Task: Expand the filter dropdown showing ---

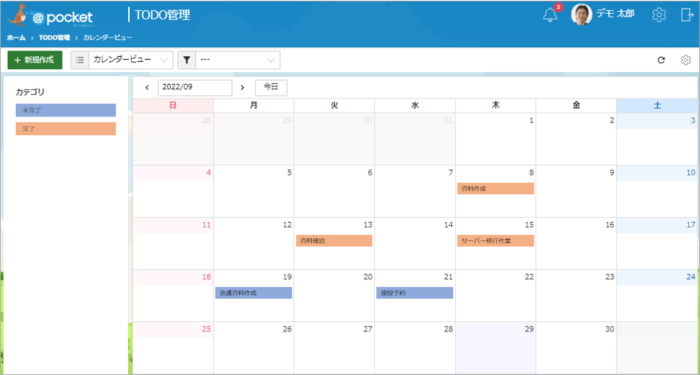Action: 238,60
